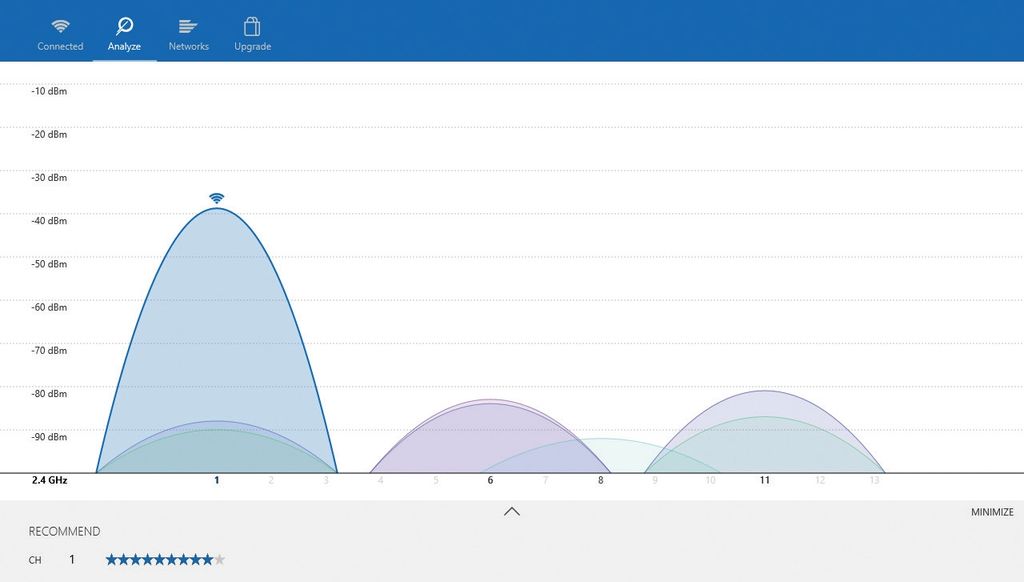1024x582 pixels.
Task: Select the Analyze magnifier icon
Action: (x=124, y=26)
